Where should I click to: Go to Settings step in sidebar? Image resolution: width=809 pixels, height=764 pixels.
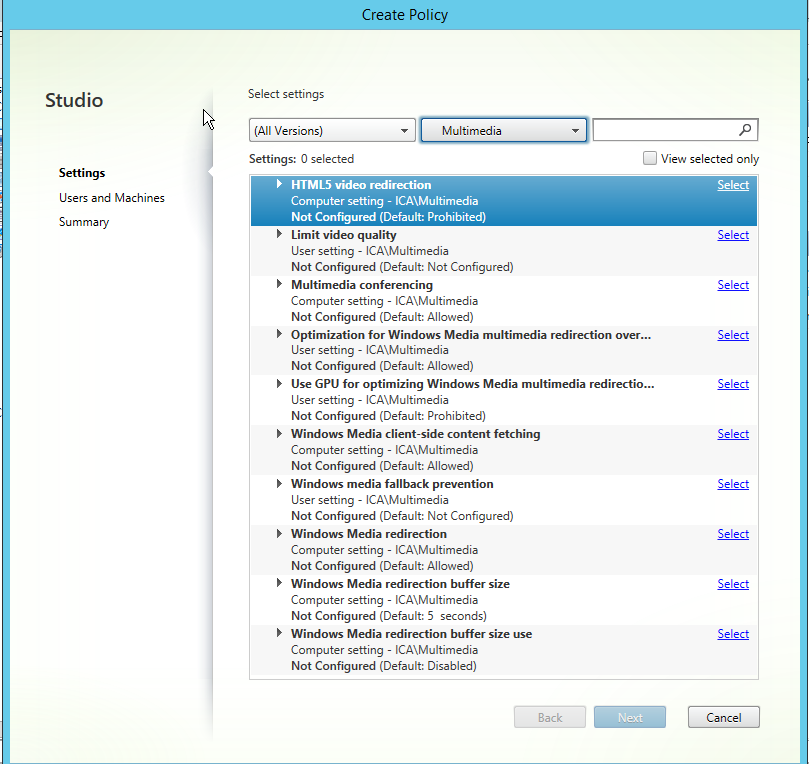point(82,173)
